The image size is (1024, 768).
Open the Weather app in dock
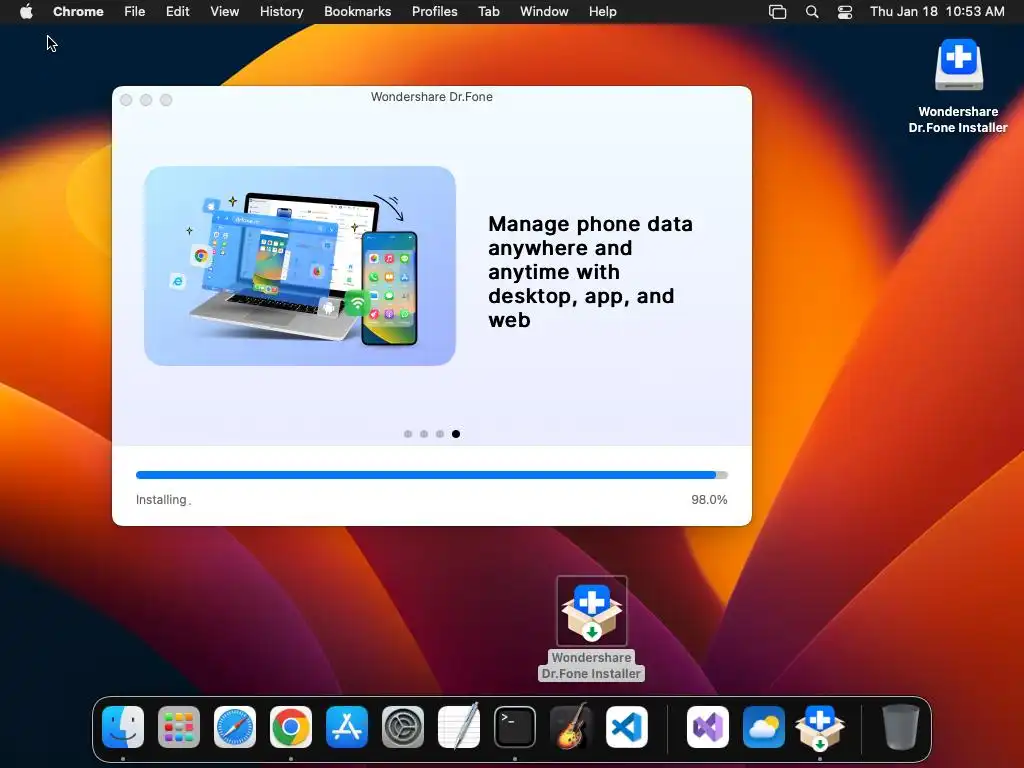[763, 727]
